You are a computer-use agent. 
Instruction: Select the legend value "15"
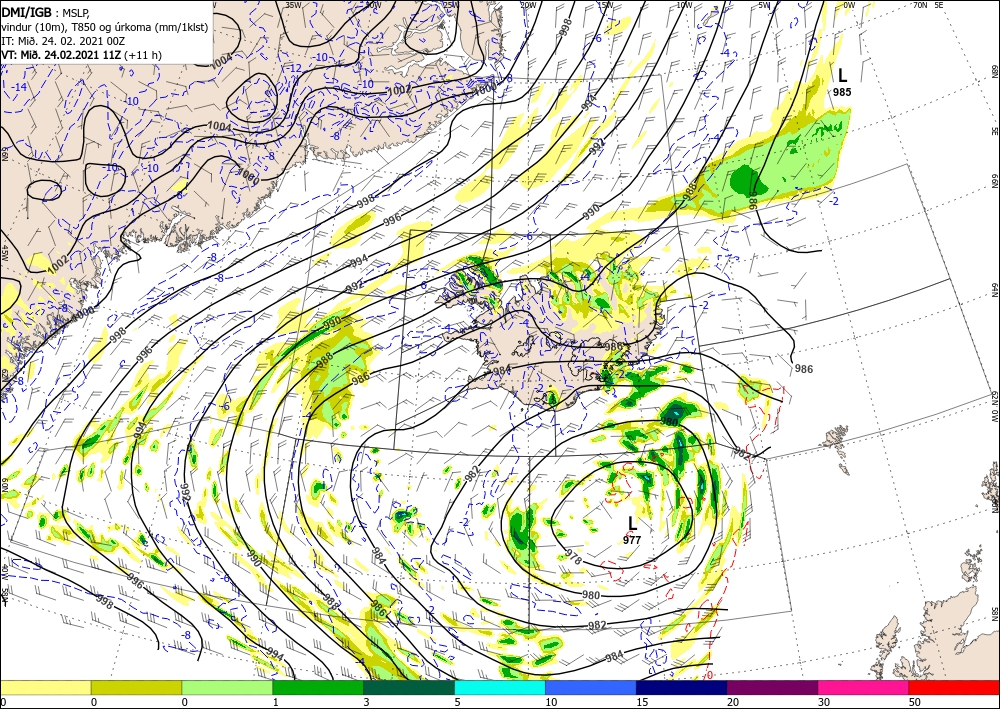coord(642,702)
